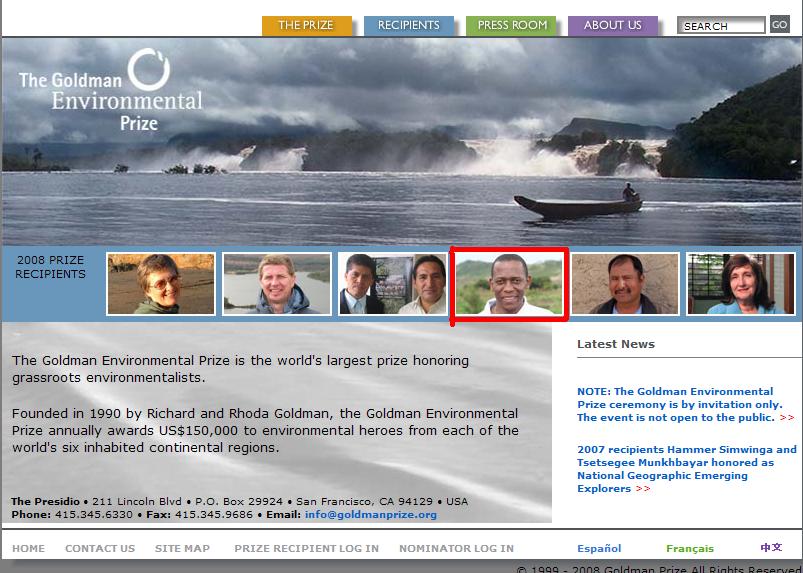Open The Prize menu tab
The image size is (803, 573).
(307, 25)
